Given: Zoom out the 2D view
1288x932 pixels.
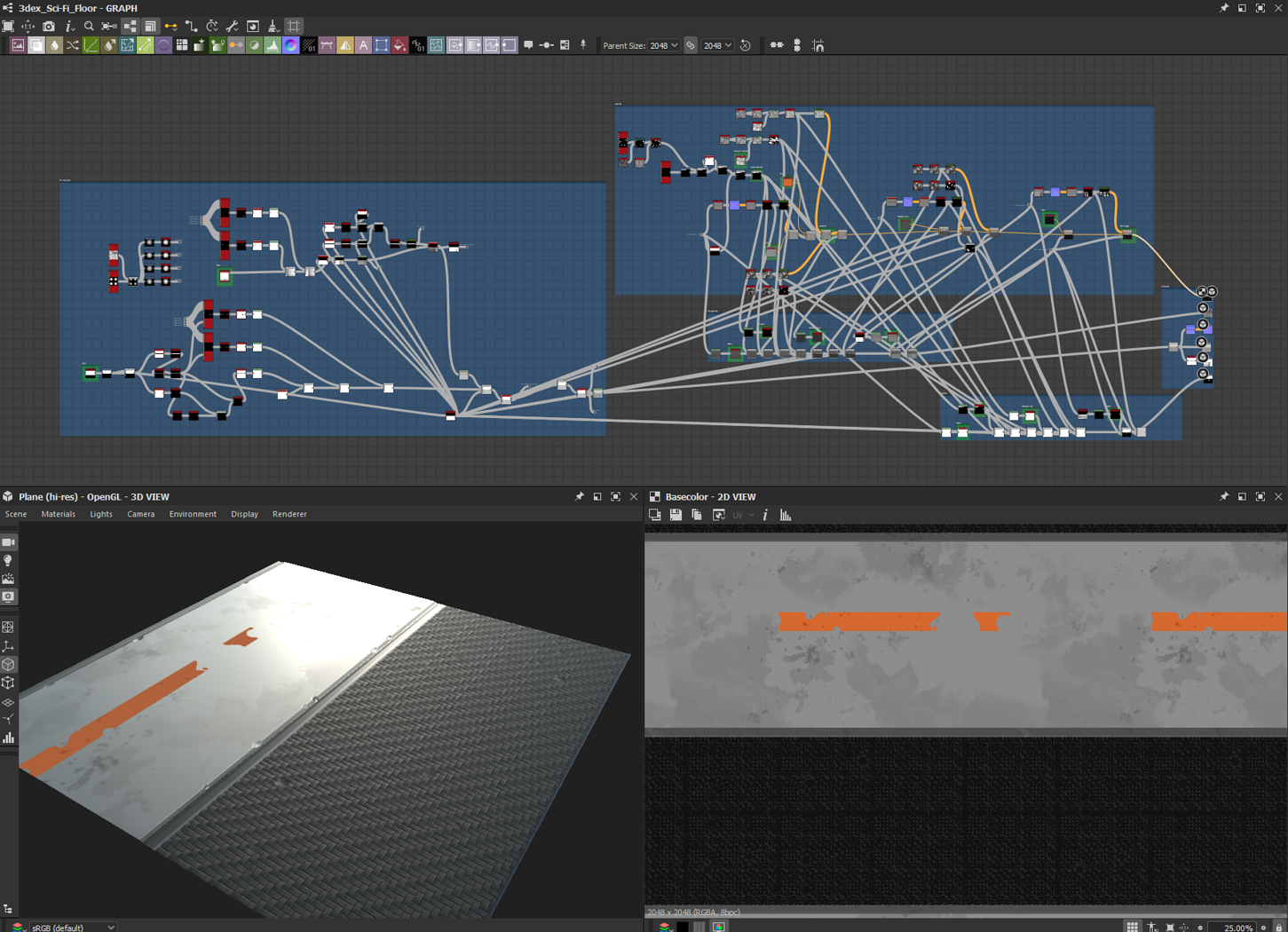Looking at the screenshot, I should (1200, 927).
